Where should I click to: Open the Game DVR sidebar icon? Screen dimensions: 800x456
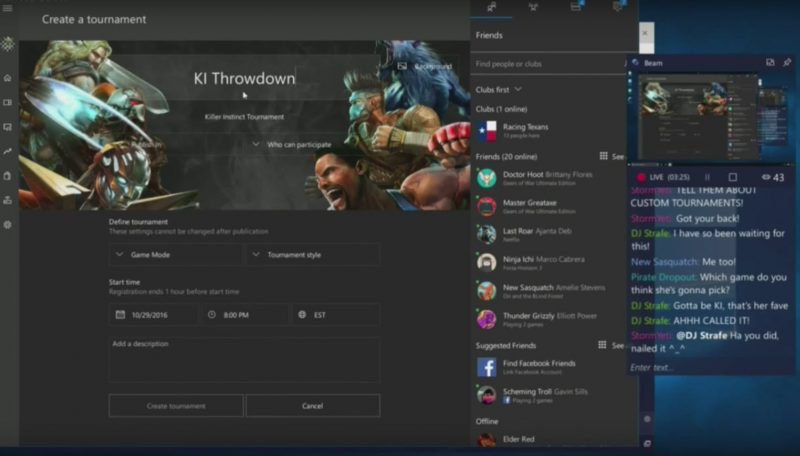[x=7, y=127]
